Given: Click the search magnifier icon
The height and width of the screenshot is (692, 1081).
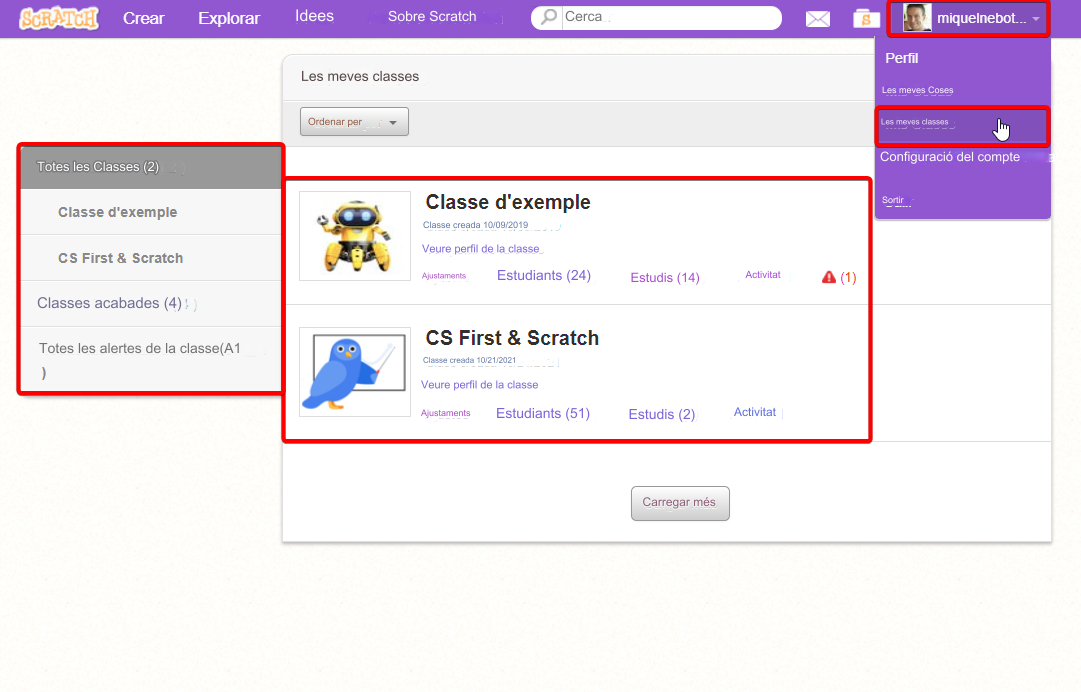Looking at the screenshot, I should (x=548, y=18).
